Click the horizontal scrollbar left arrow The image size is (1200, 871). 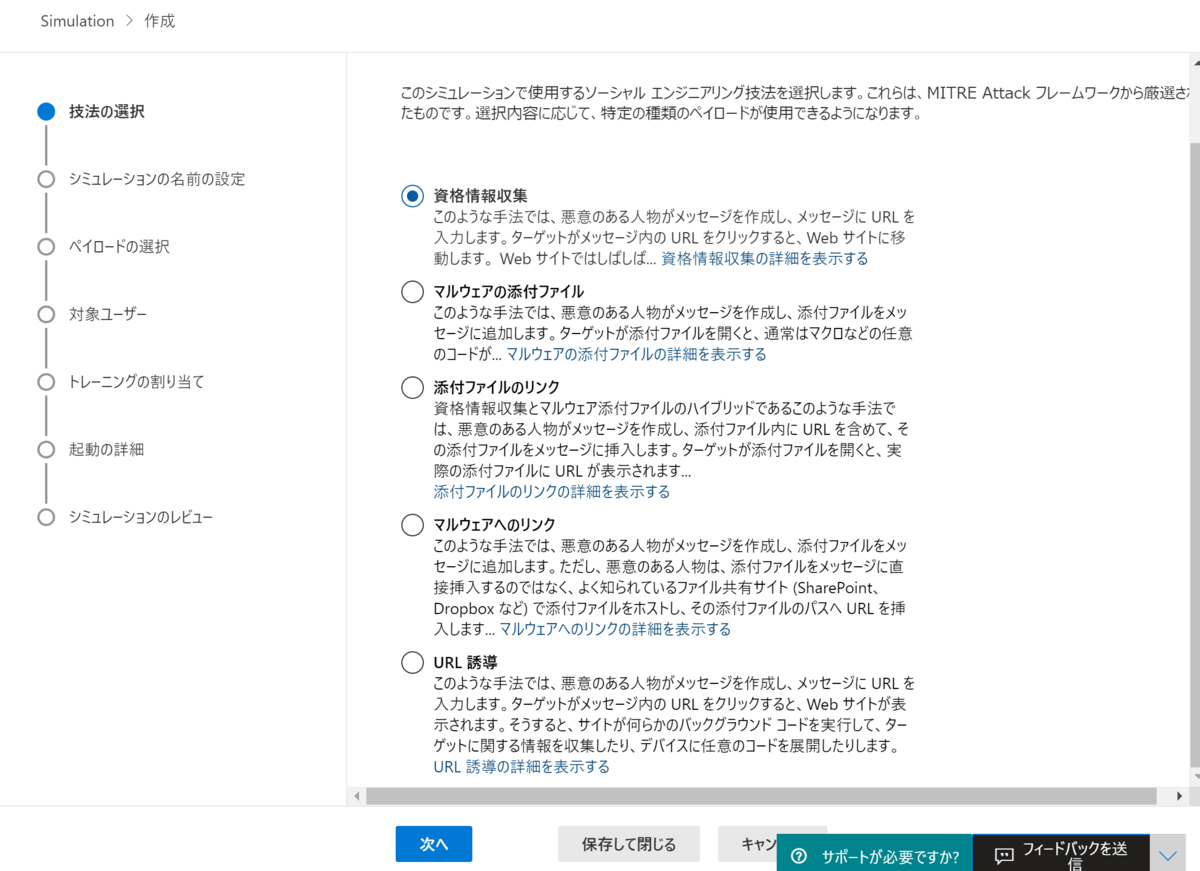(x=358, y=796)
